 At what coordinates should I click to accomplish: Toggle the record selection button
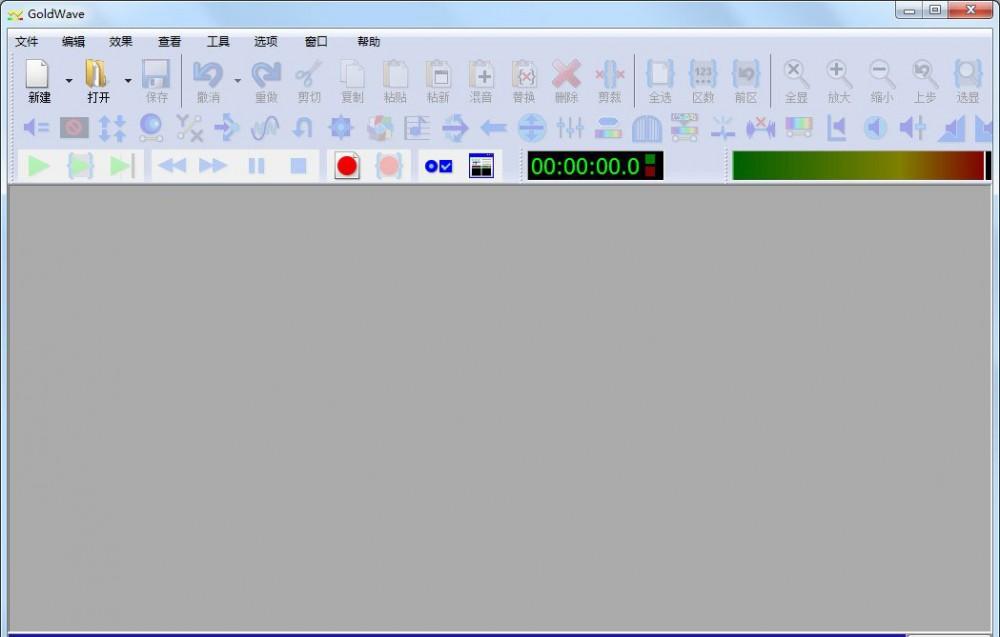(x=388, y=166)
